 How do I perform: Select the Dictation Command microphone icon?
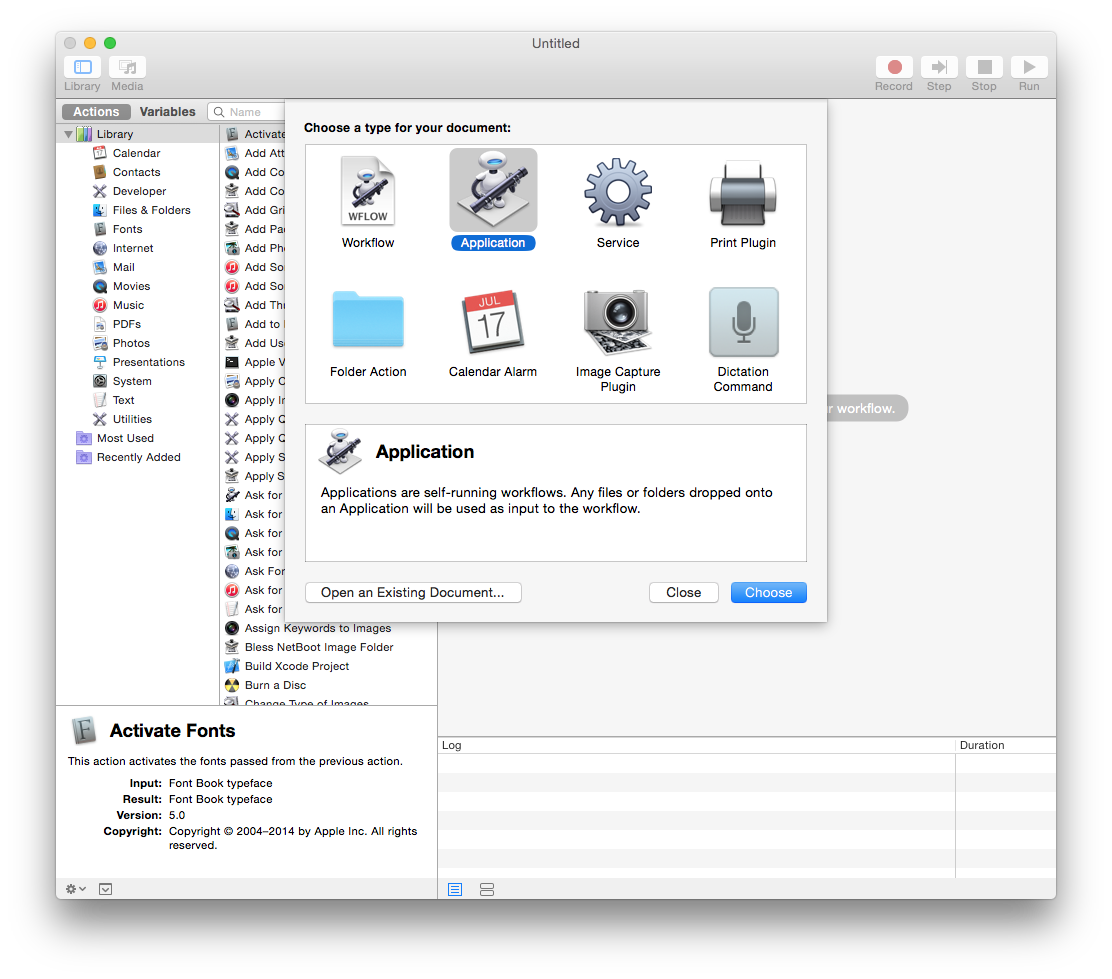[743, 321]
